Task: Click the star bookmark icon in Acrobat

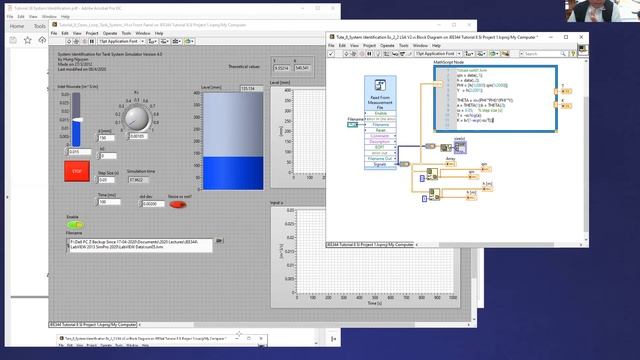Action: click(27, 40)
